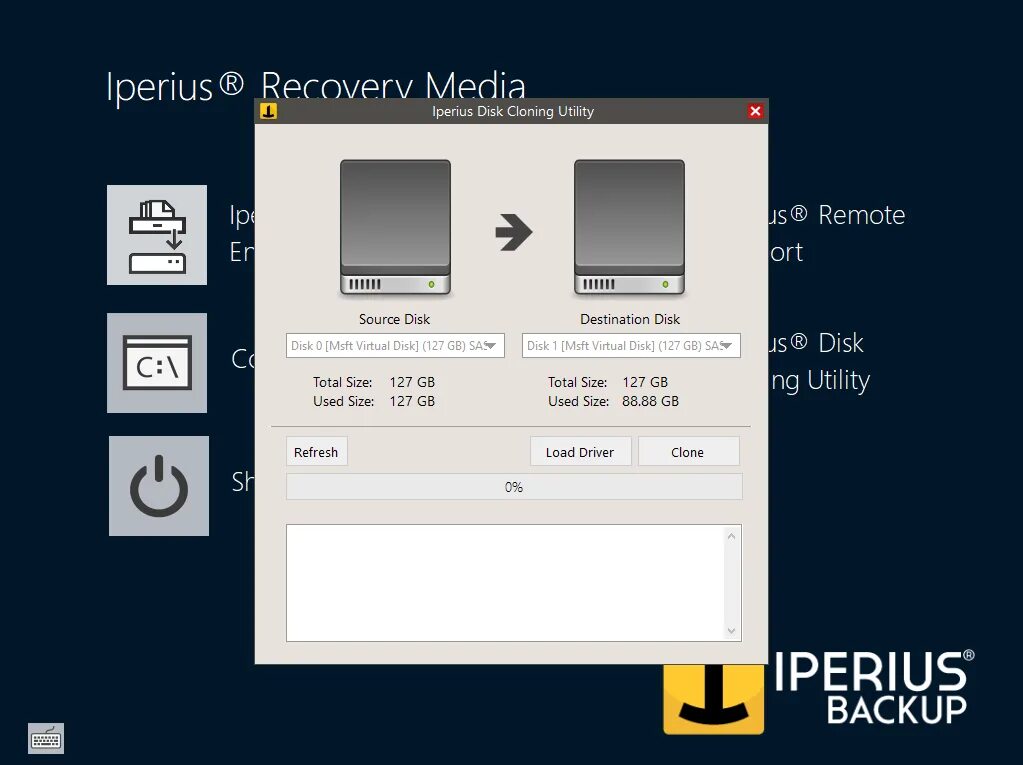This screenshot has width=1023, height=765.
Task: Click the Refresh button
Action: (316, 452)
